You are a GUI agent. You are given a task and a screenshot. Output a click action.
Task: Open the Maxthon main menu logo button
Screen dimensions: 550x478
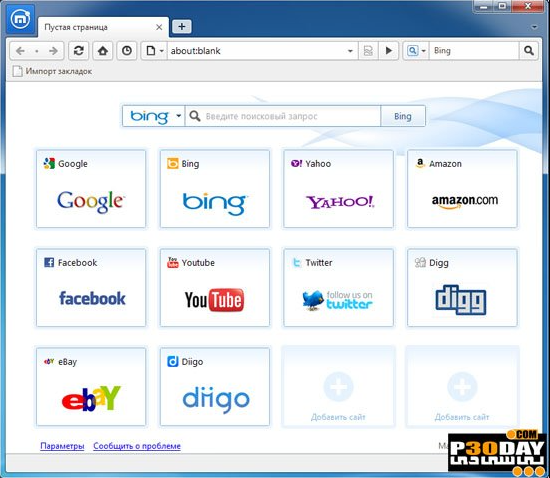[20, 19]
